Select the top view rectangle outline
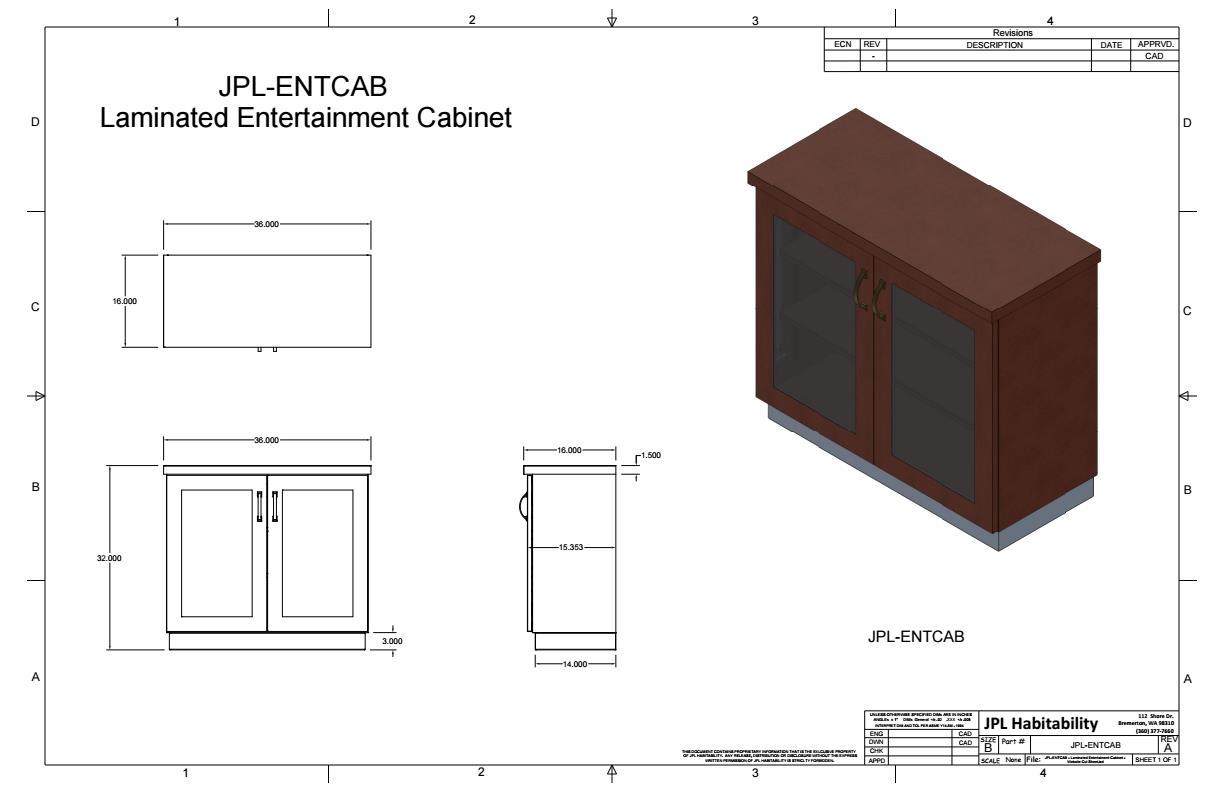 pyautogui.click(x=267, y=301)
